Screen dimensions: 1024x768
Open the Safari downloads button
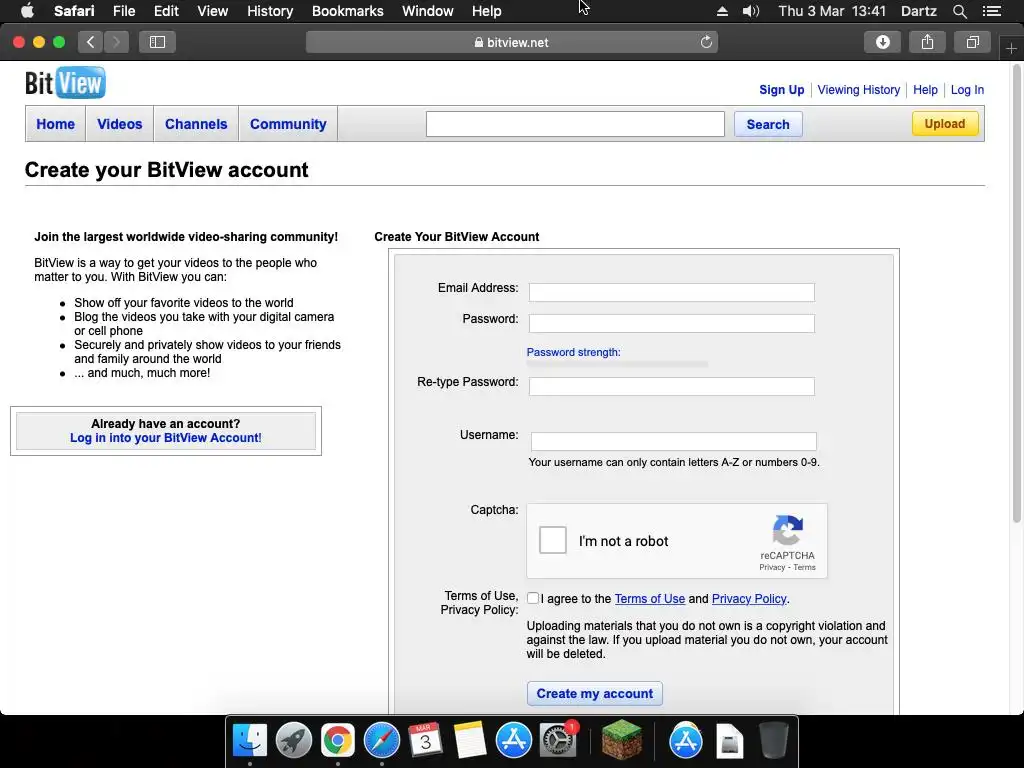tap(882, 42)
